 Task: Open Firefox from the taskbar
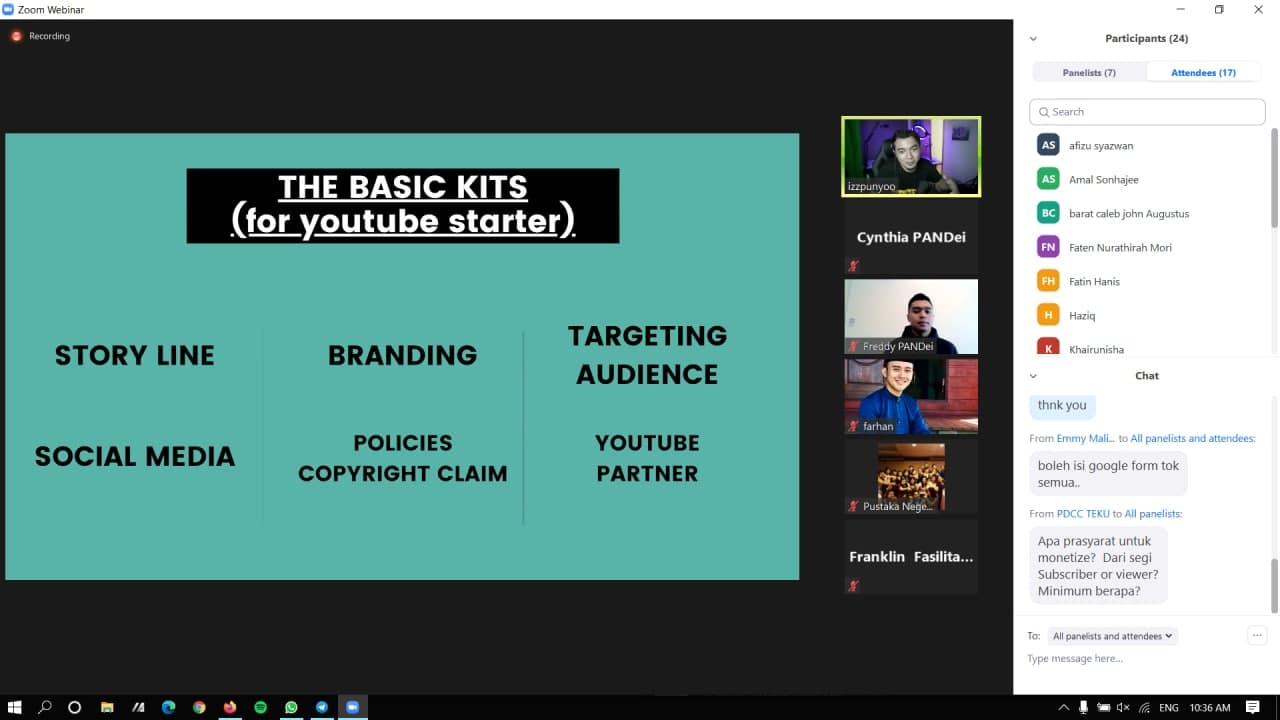230,707
